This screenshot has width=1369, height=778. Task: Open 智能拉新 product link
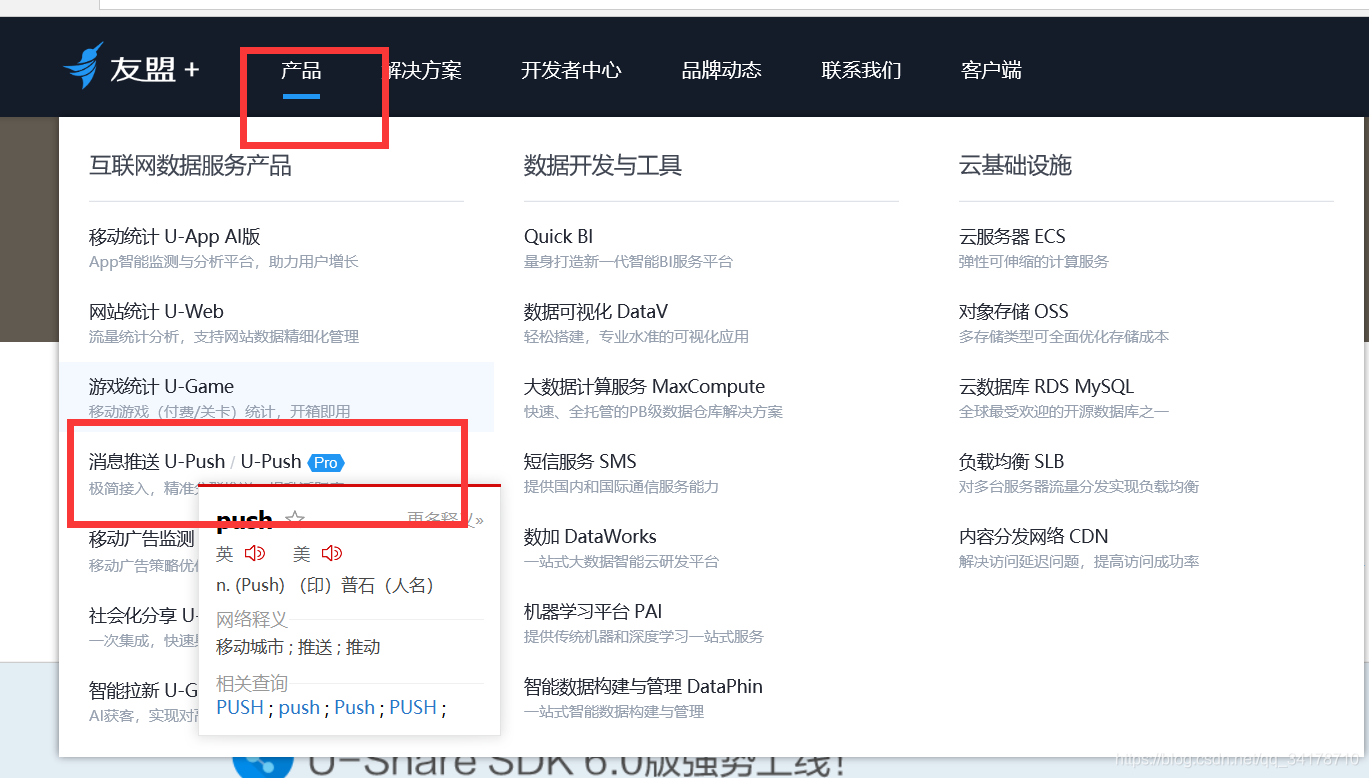144,690
